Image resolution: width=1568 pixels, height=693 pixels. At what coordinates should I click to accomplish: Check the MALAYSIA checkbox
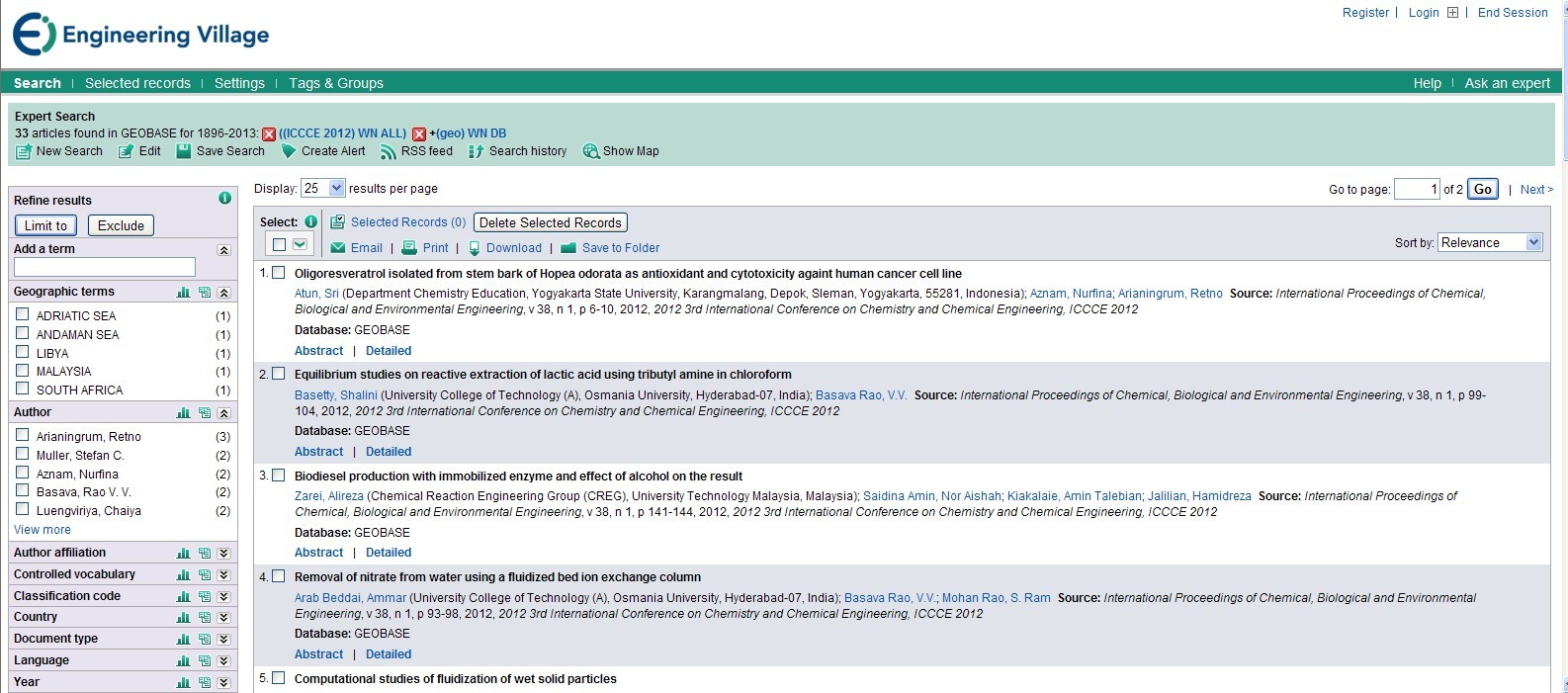[x=23, y=370]
